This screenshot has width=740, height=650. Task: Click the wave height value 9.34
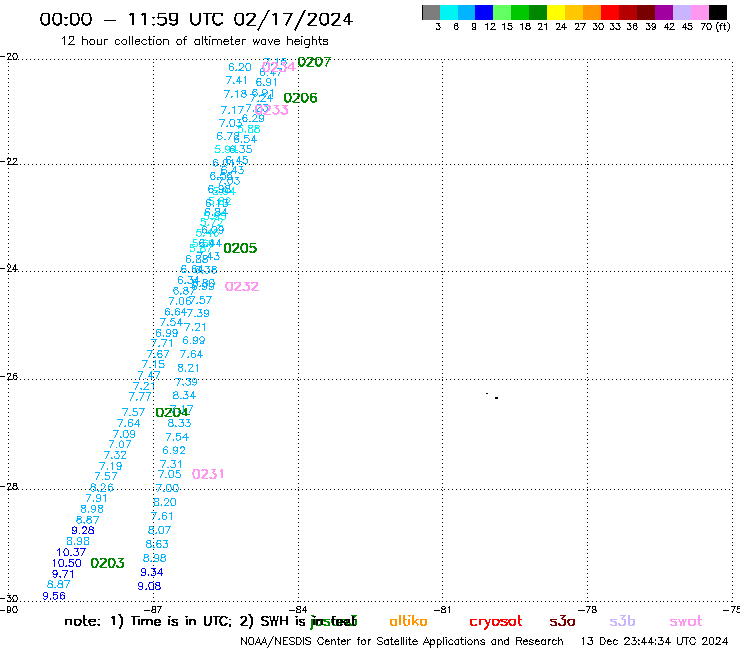click(x=151, y=573)
